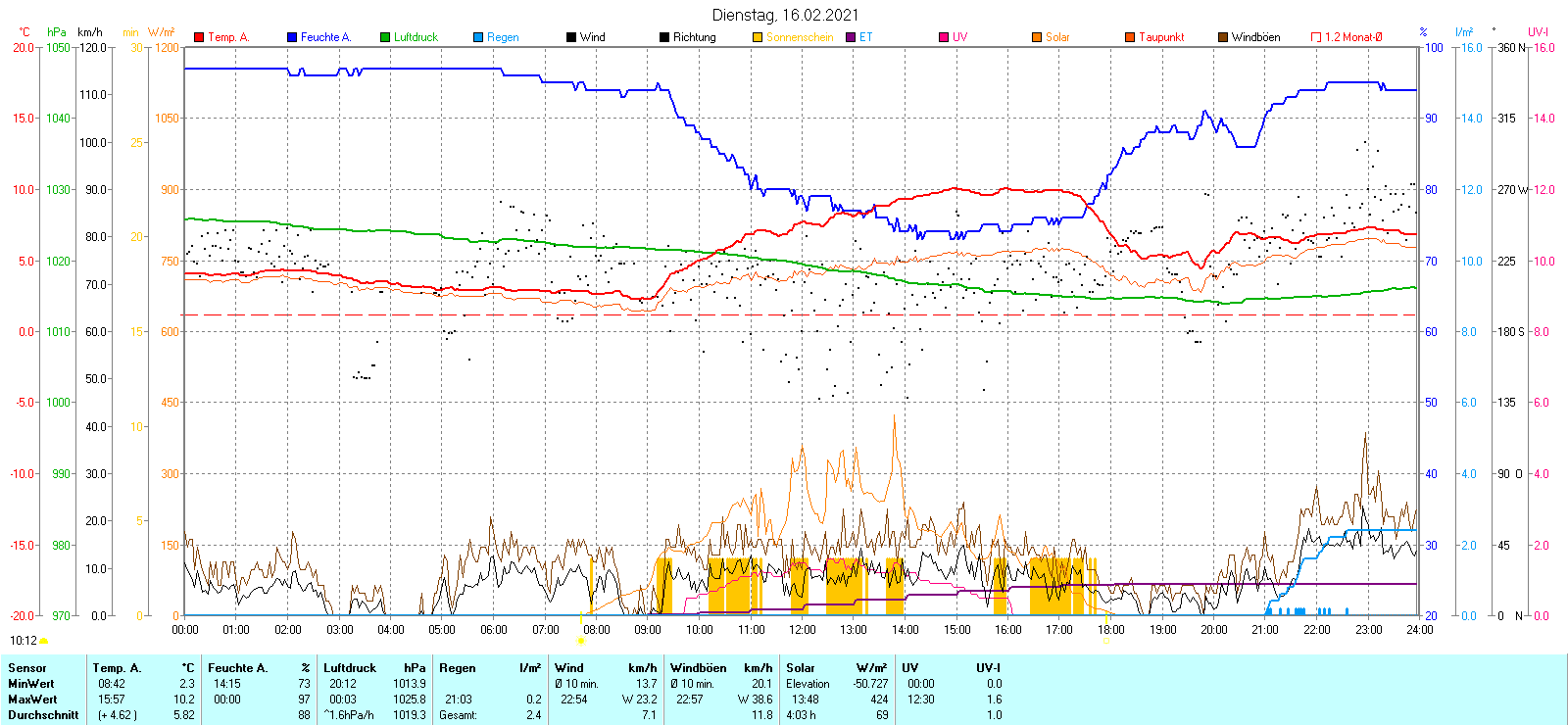Click the pink UV legend swatch
The image size is (1568, 725).
click(944, 37)
